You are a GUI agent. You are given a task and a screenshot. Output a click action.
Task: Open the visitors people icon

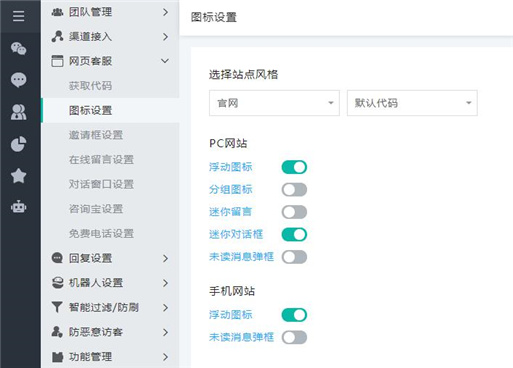[x=19, y=112]
